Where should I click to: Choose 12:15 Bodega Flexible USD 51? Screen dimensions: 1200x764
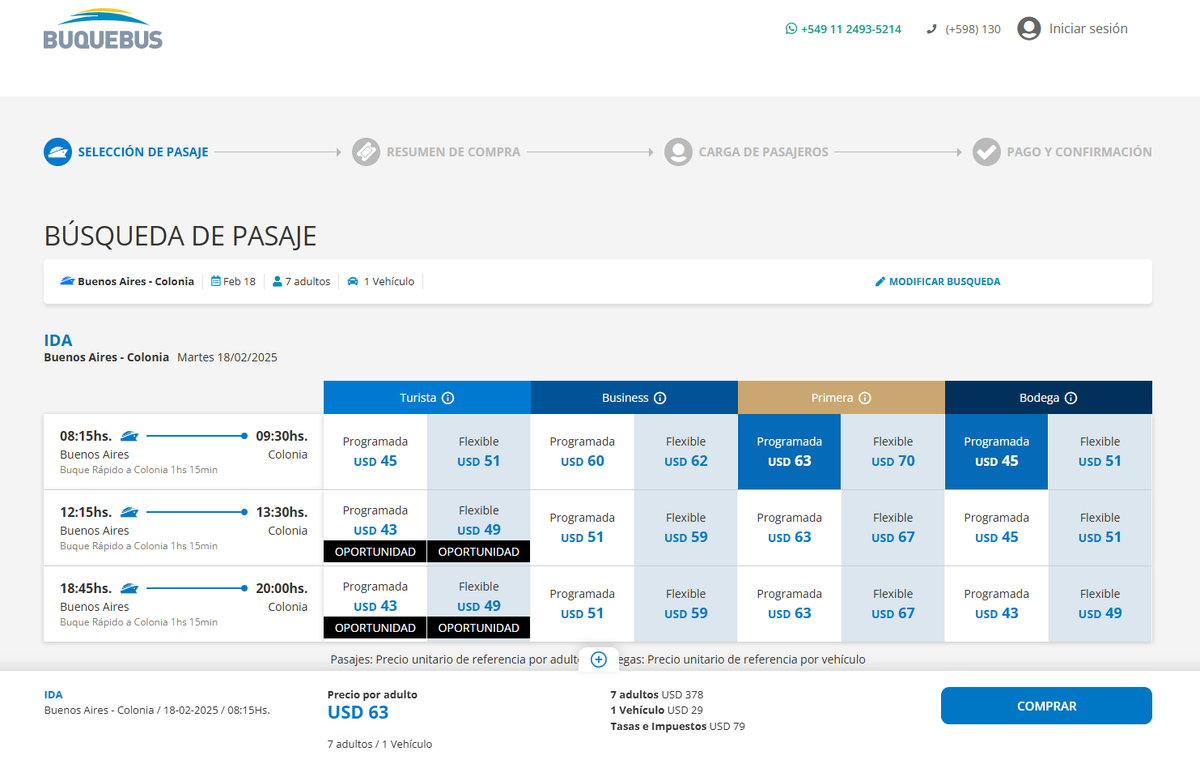coord(1100,528)
